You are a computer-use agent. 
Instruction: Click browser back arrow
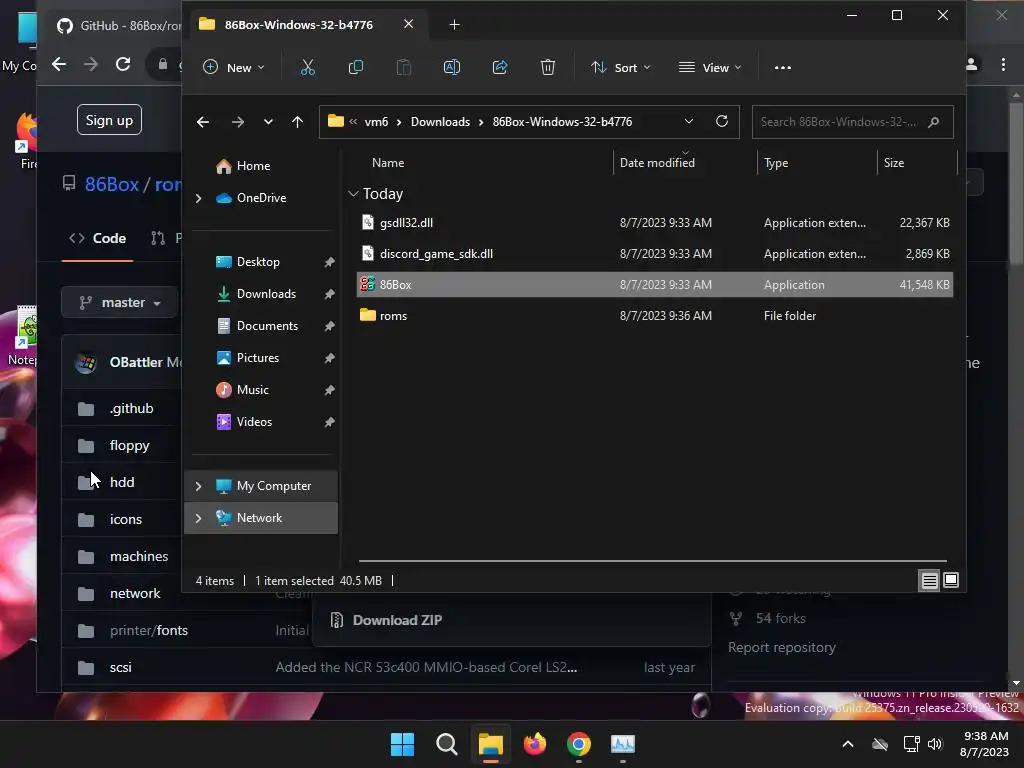tap(59, 64)
